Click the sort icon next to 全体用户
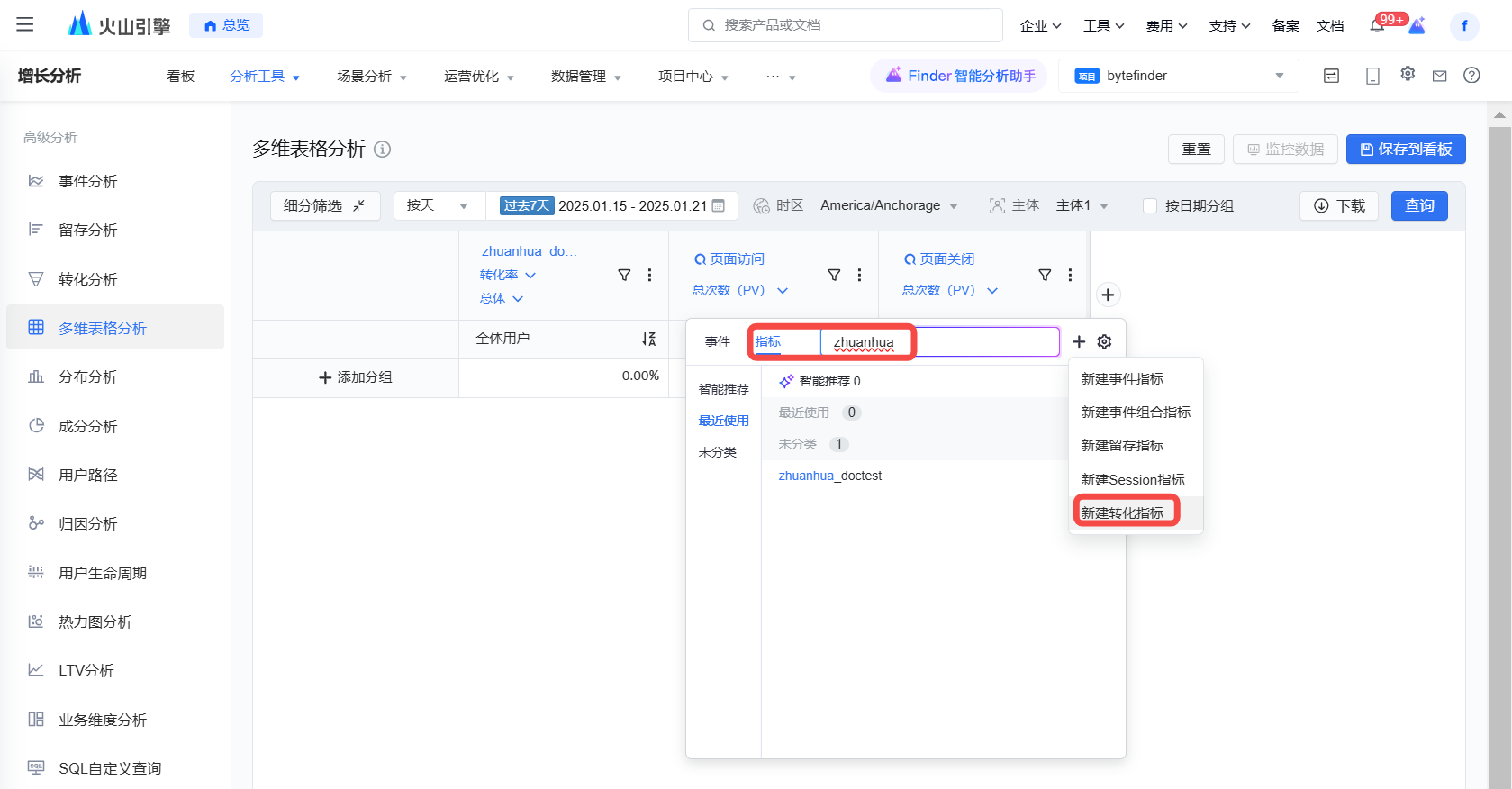 [648, 339]
